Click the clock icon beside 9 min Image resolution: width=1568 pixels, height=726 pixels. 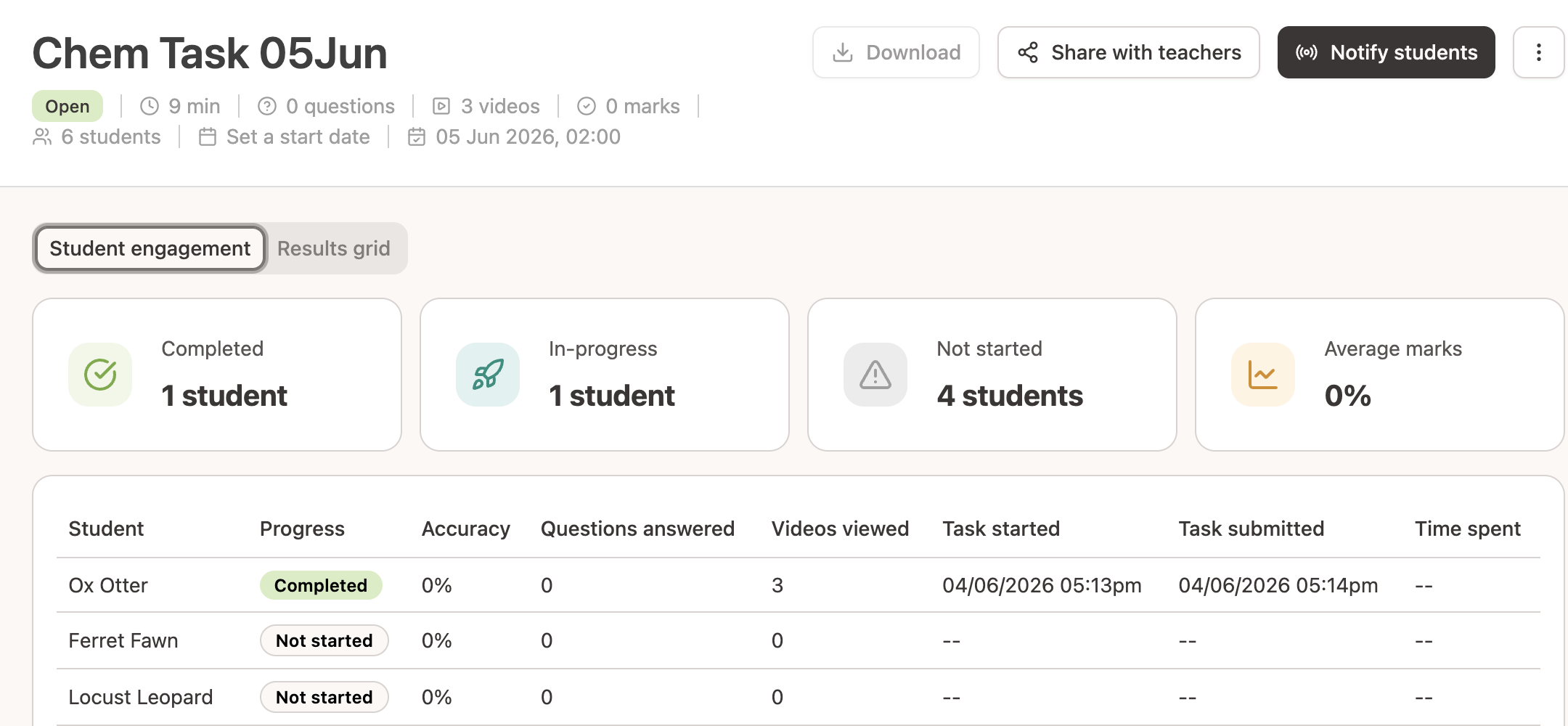150,107
